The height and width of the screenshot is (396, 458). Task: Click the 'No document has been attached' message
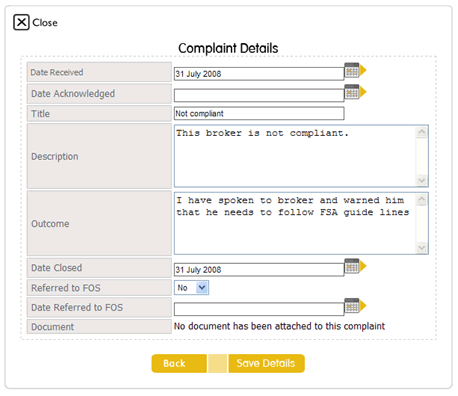pos(279,326)
